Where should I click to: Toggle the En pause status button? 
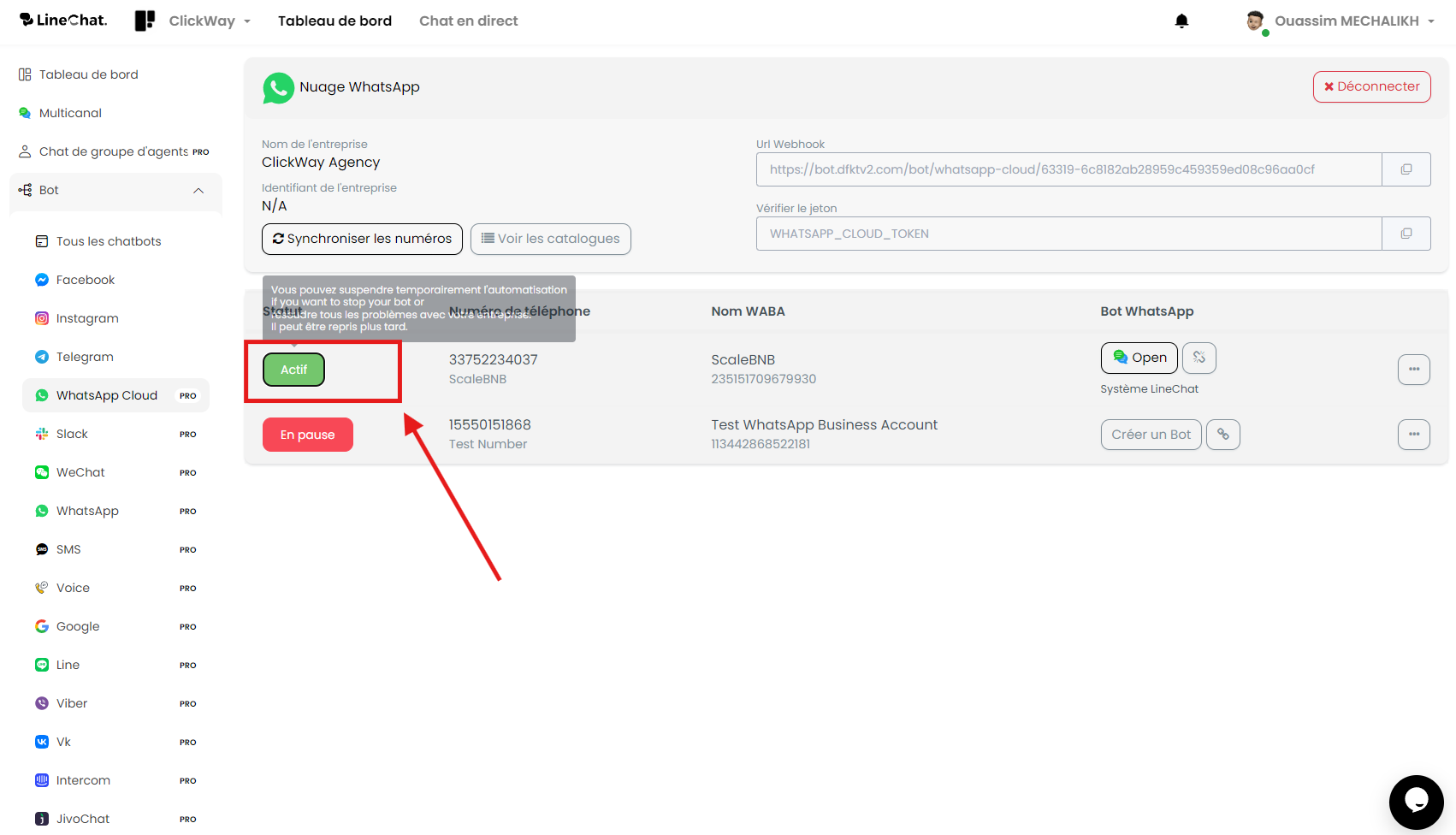pyautogui.click(x=307, y=435)
